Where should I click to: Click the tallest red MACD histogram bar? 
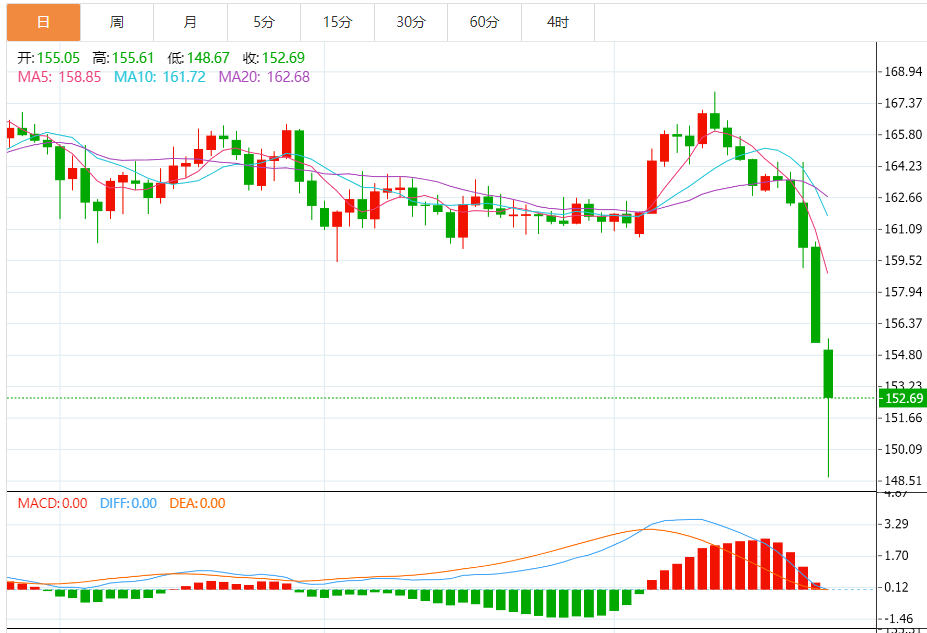pyautogui.click(x=765, y=564)
